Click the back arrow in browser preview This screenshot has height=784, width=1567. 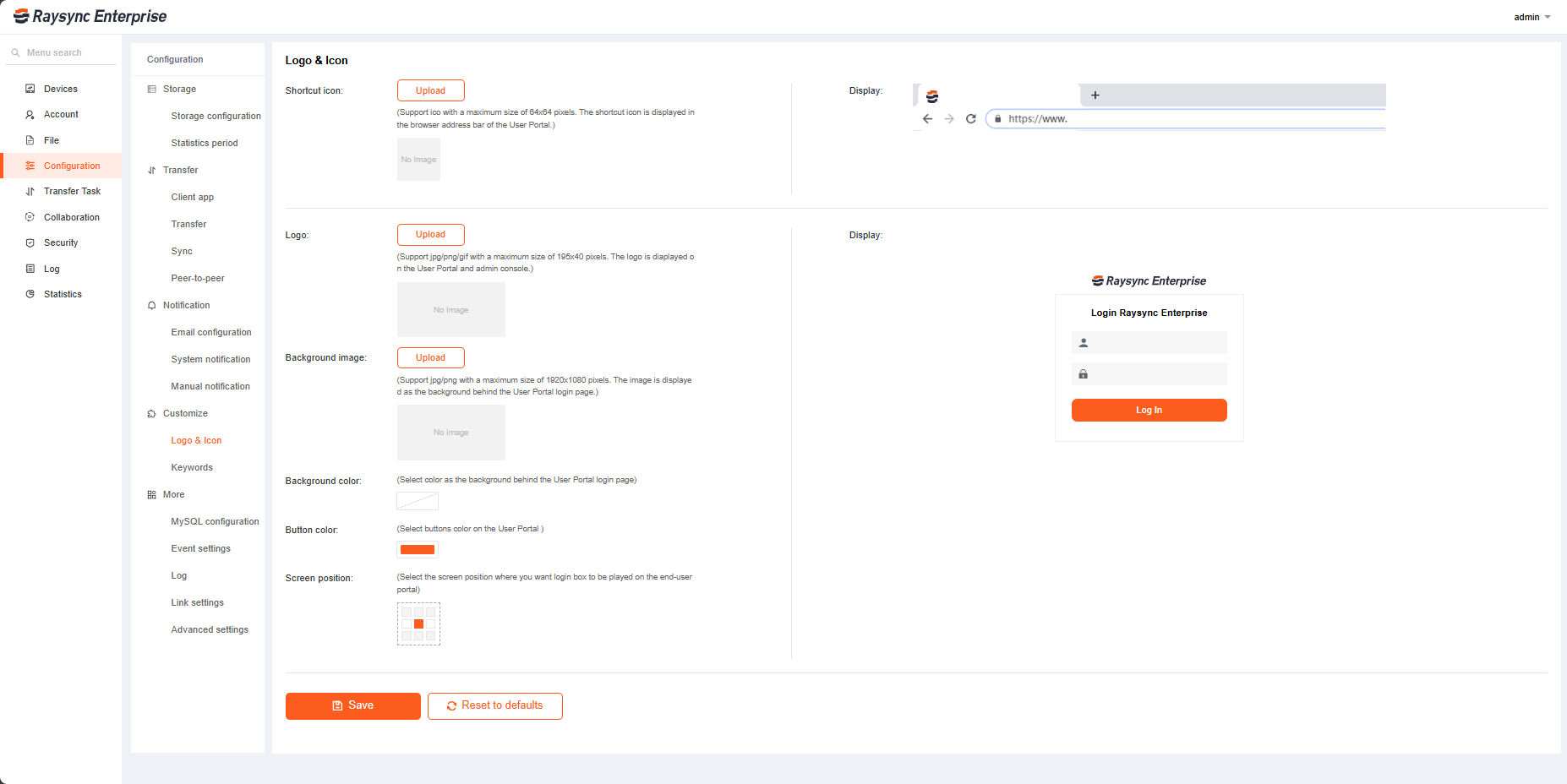pyautogui.click(x=927, y=119)
